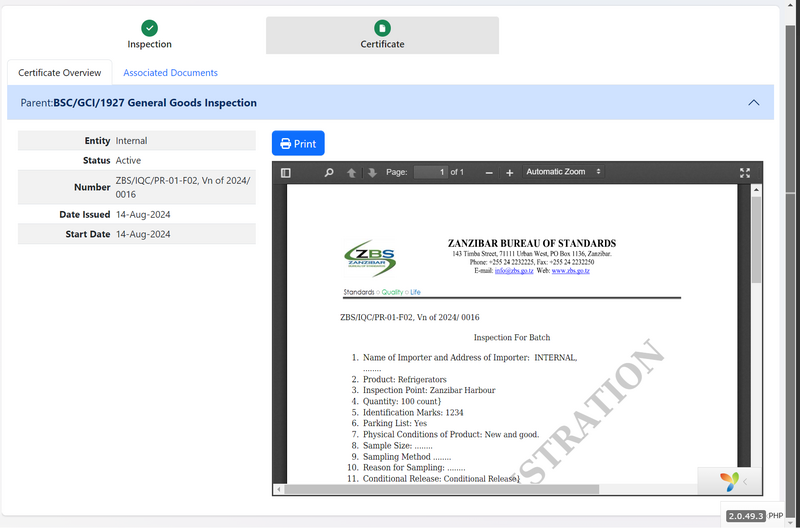800x528 pixels.
Task: Go to previous PDF page arrow
Action: tap(351, 172)
